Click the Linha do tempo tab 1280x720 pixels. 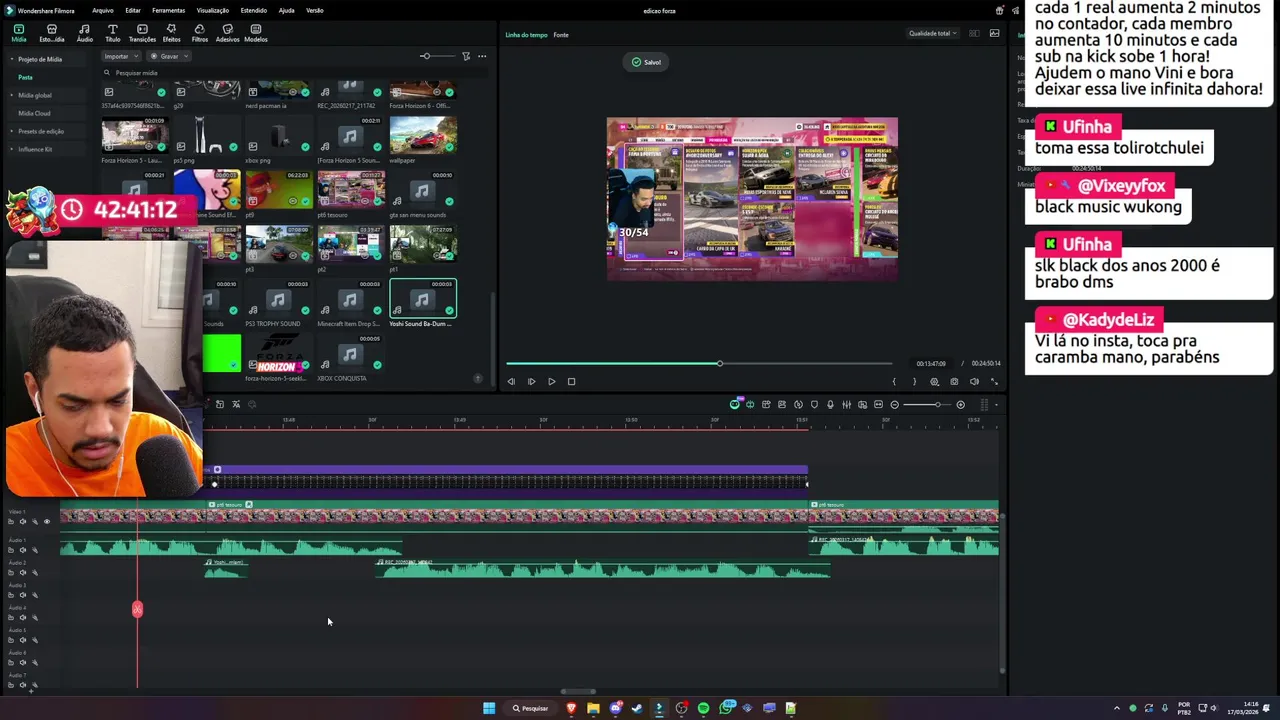click(526, 35)
